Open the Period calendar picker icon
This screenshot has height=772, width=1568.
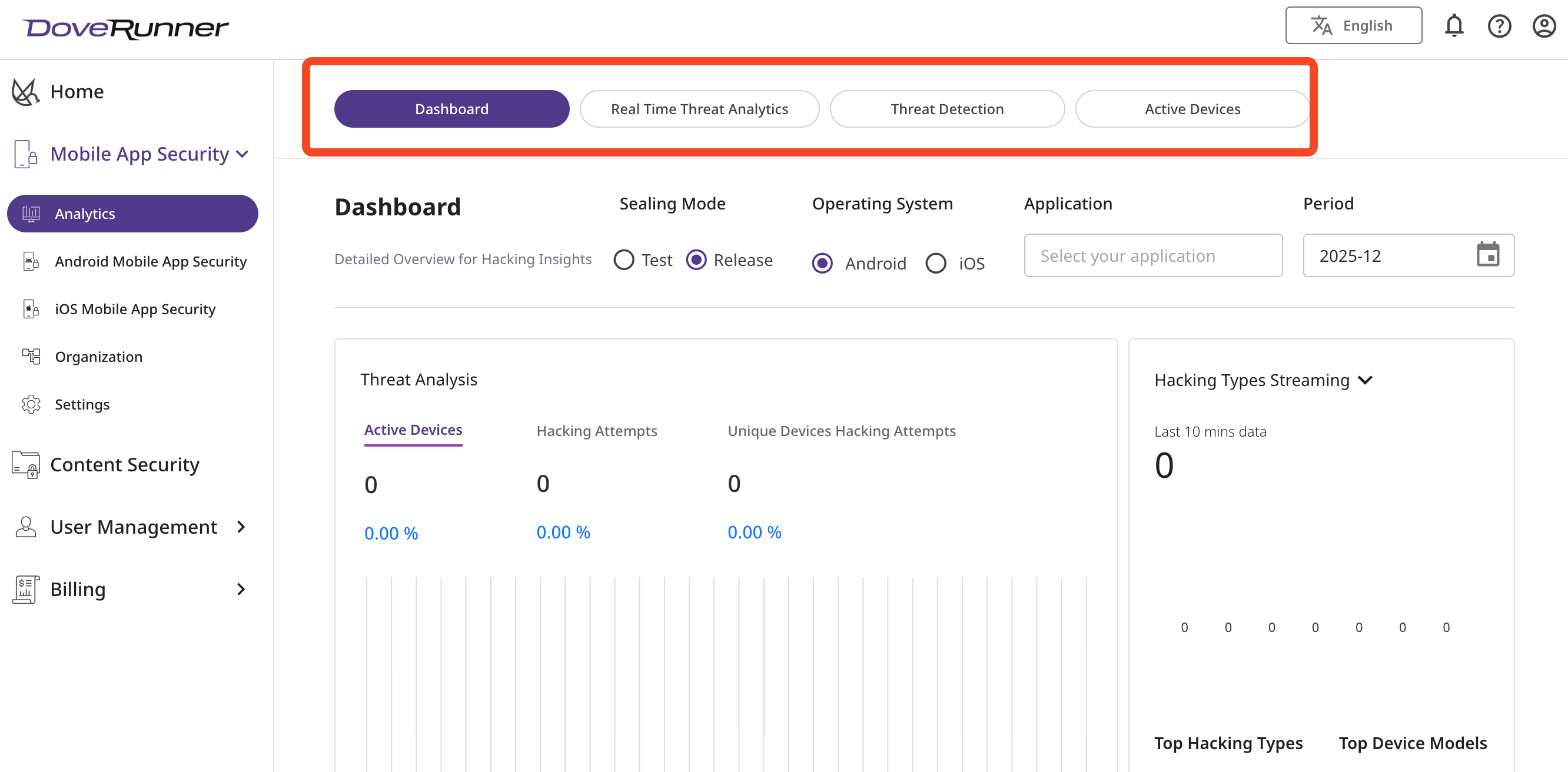coord(1487,255)
